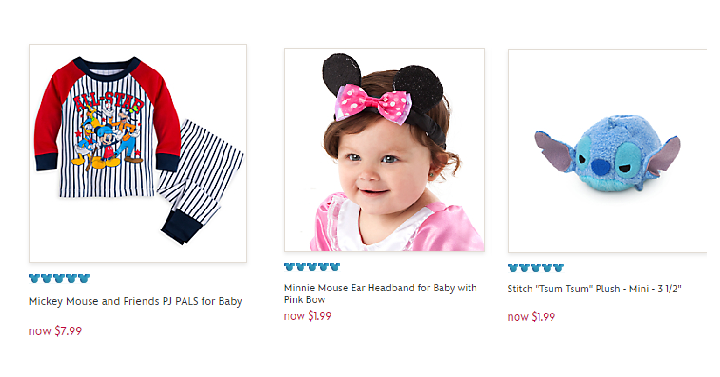Viewport: 720px width, 377px height.
Task: Open the Mickey Mouse pajamas product image
Action: pos(138,153)
